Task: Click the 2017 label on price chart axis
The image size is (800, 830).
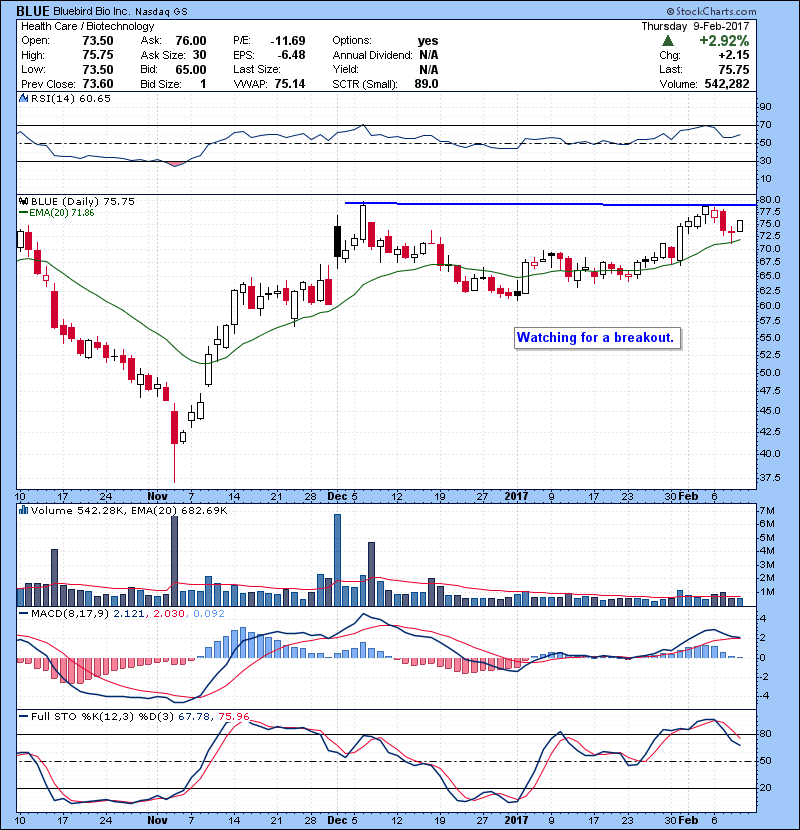Action: [x=516, y=496]
